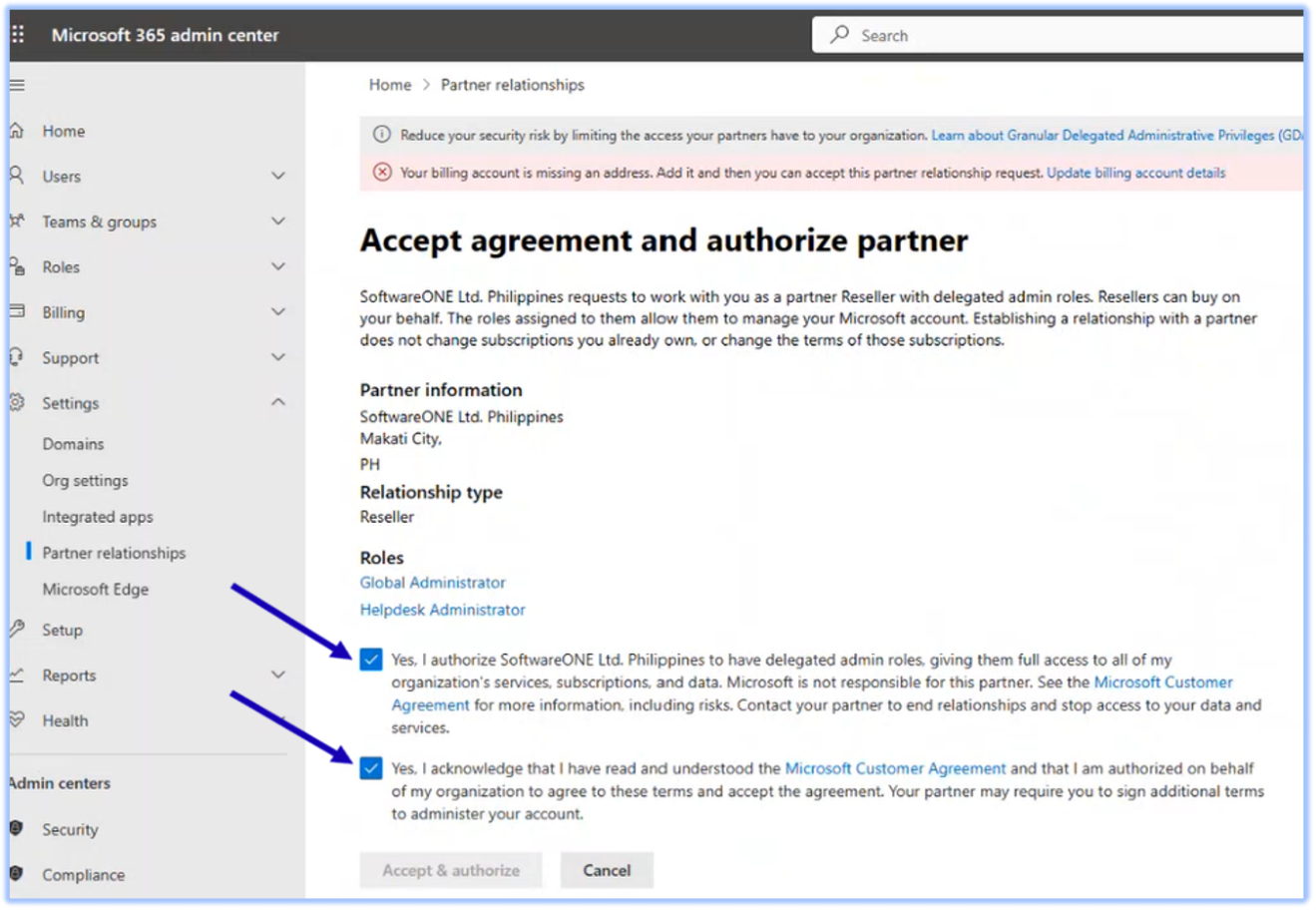
Task: Open the app launcher waffle icon
Action: pyautogui.click(x=18, y=35)
